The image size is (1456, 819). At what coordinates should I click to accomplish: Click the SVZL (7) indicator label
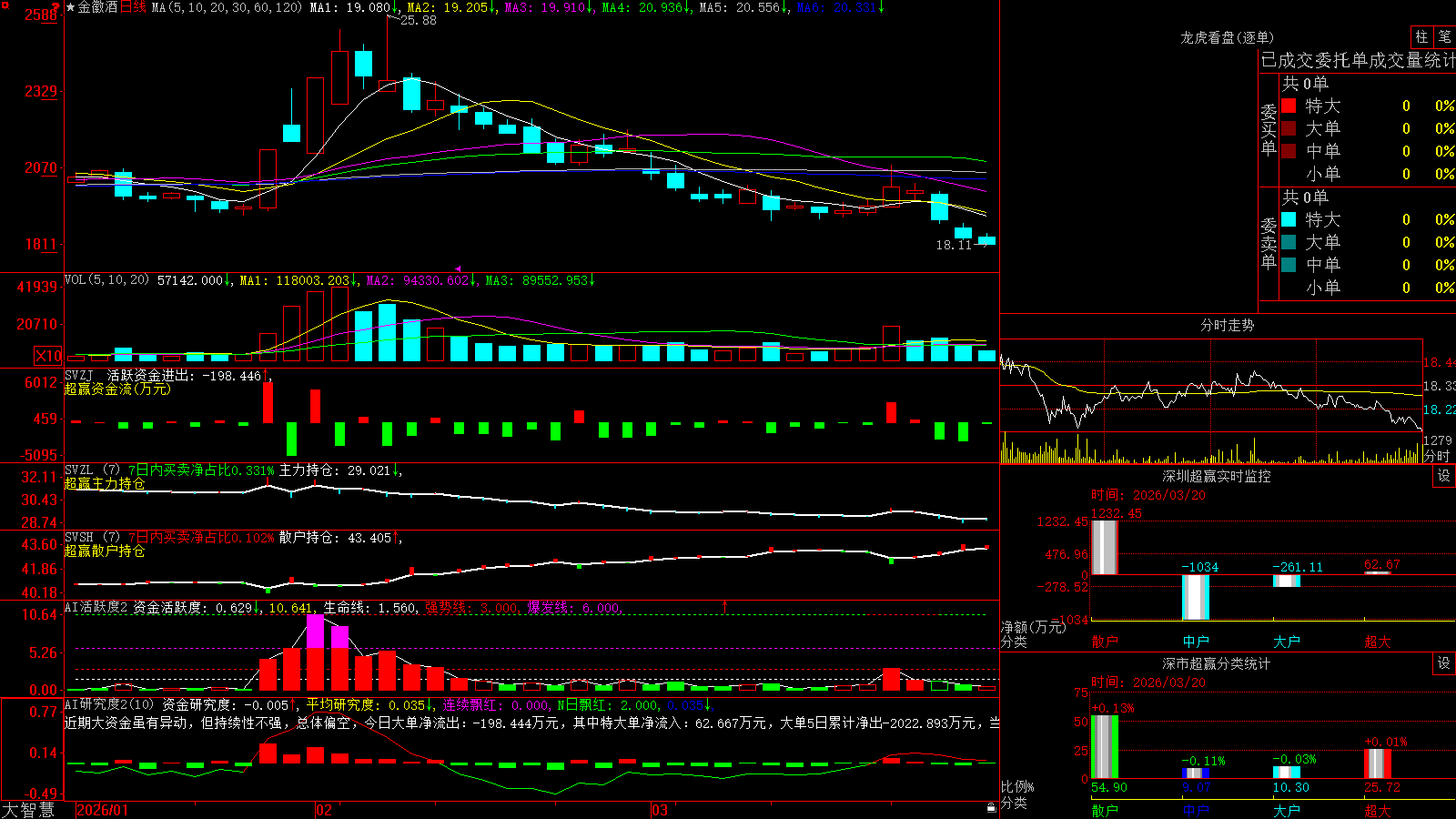click(92, 470)
